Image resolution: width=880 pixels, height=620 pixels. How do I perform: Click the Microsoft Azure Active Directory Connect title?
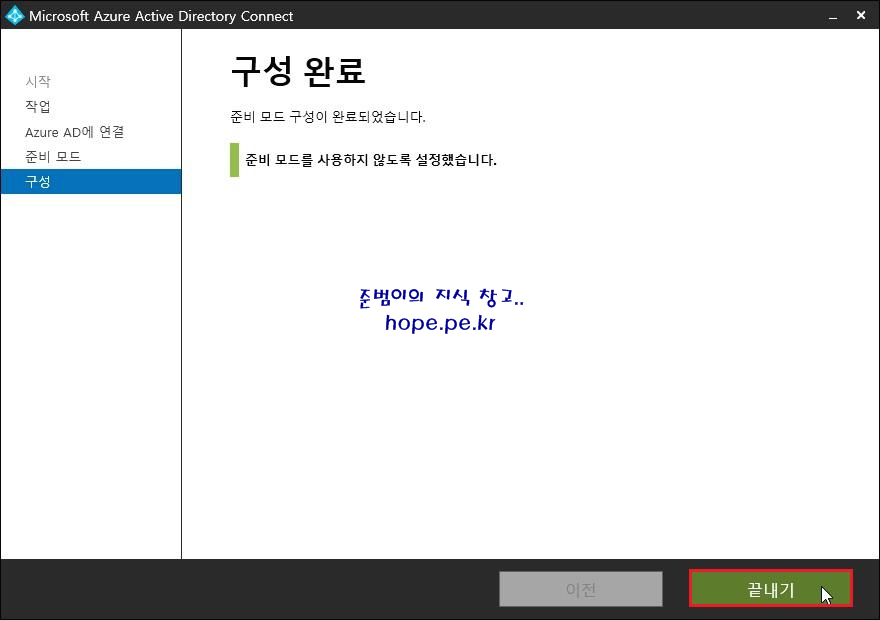[x=161, y=16]
